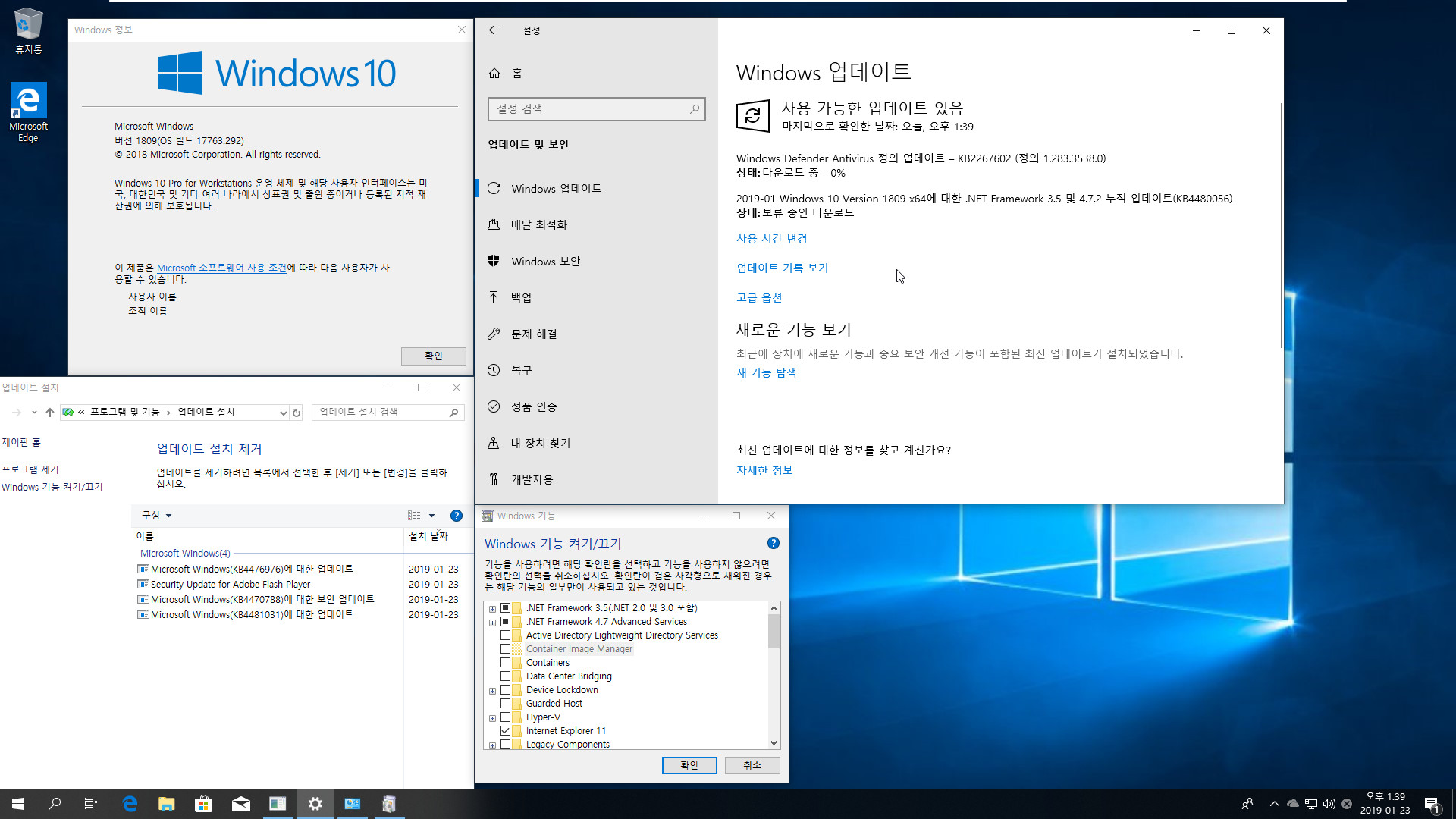
Task: Click the Installed Updates search magnifier
Action: point(453,413)
